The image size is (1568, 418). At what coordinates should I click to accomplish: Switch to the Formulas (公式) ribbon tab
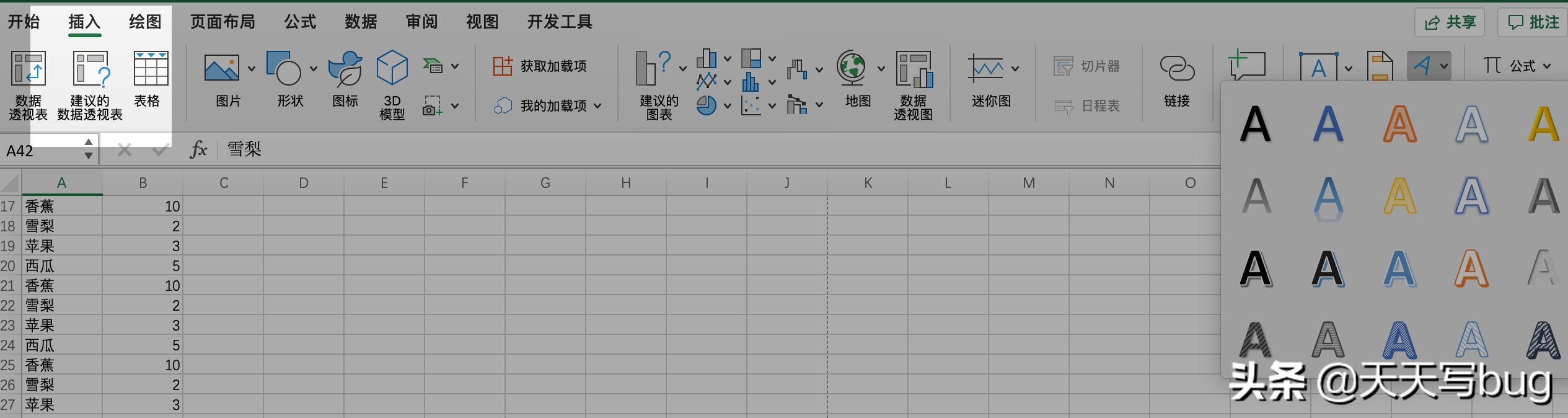[300, 22]
